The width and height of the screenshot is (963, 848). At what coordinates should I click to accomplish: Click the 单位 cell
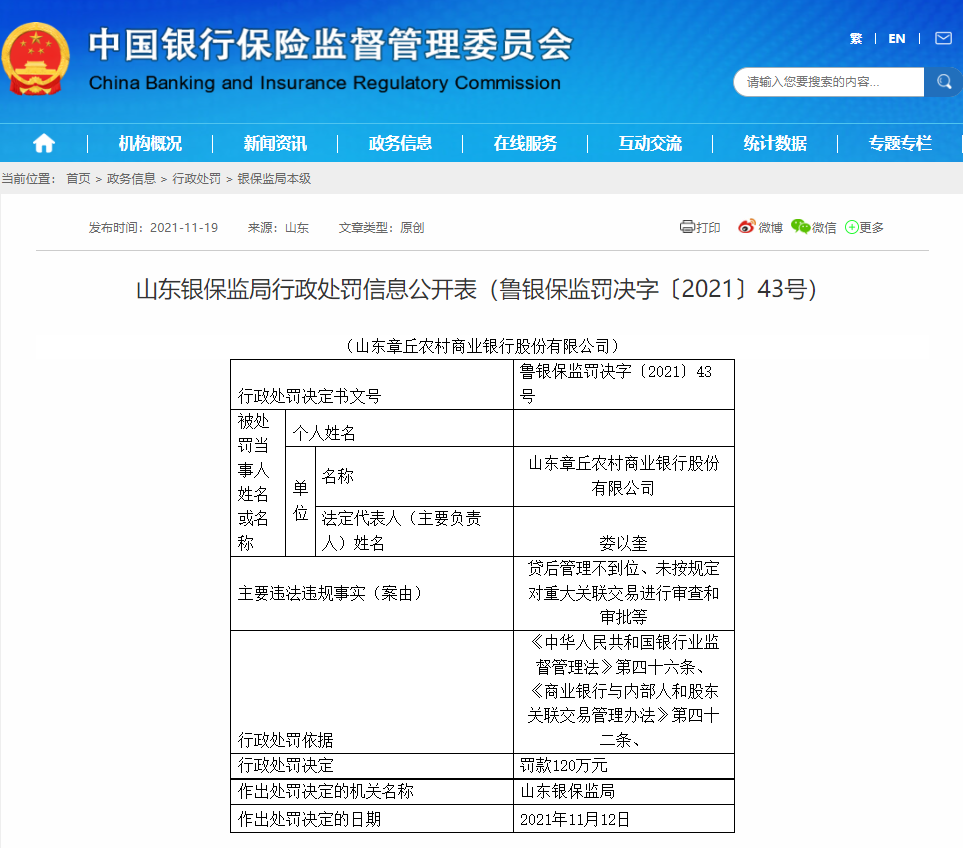300,501
